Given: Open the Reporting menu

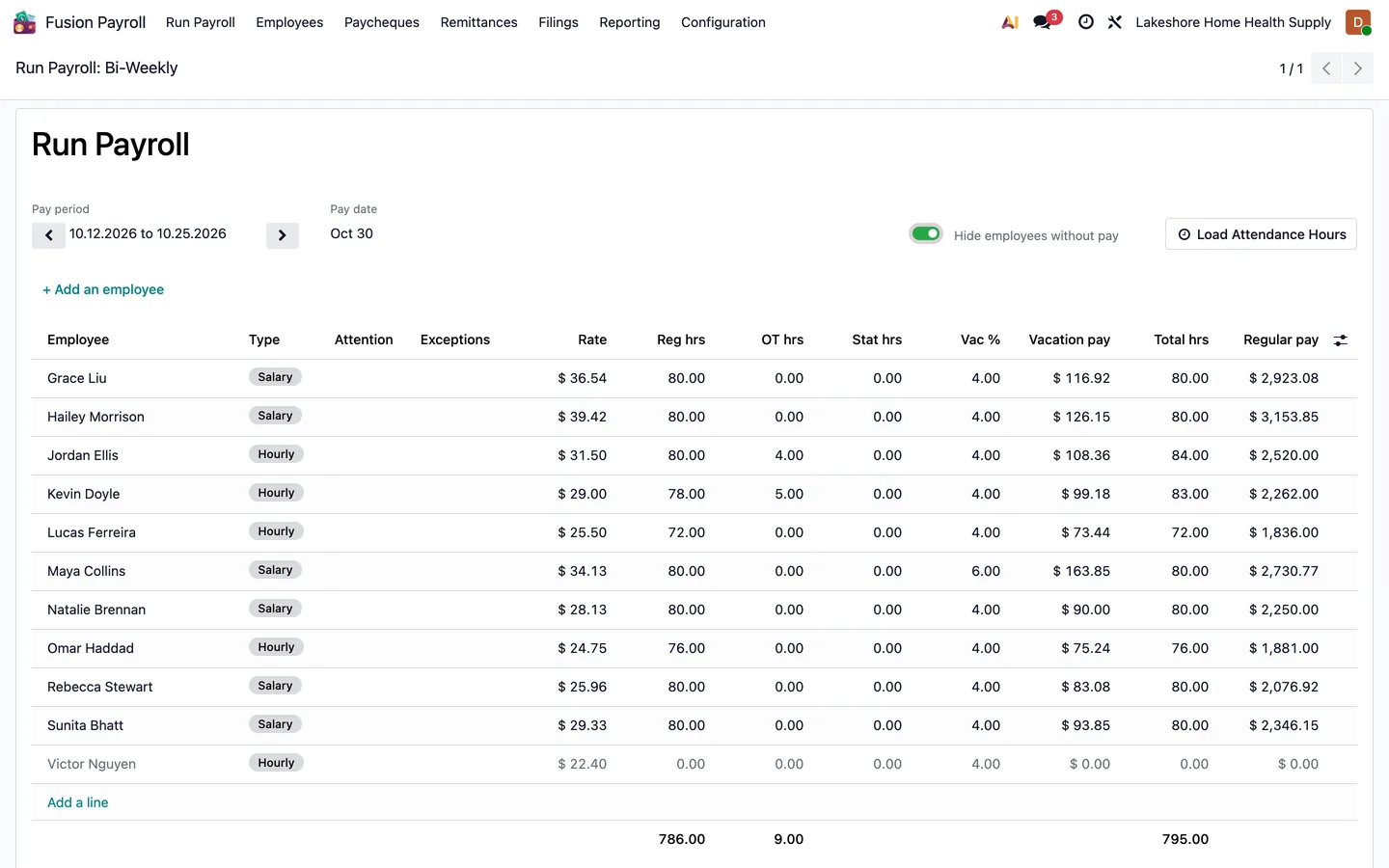Looking at the screenshot, I should coord(630,22).
